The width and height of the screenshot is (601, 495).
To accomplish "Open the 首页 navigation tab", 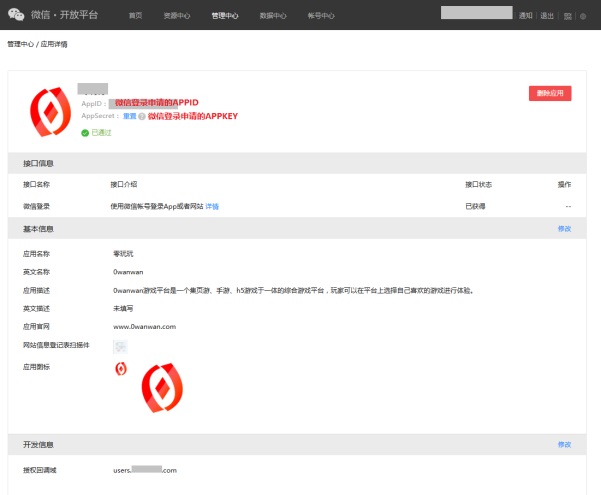I will click(136, 16).
